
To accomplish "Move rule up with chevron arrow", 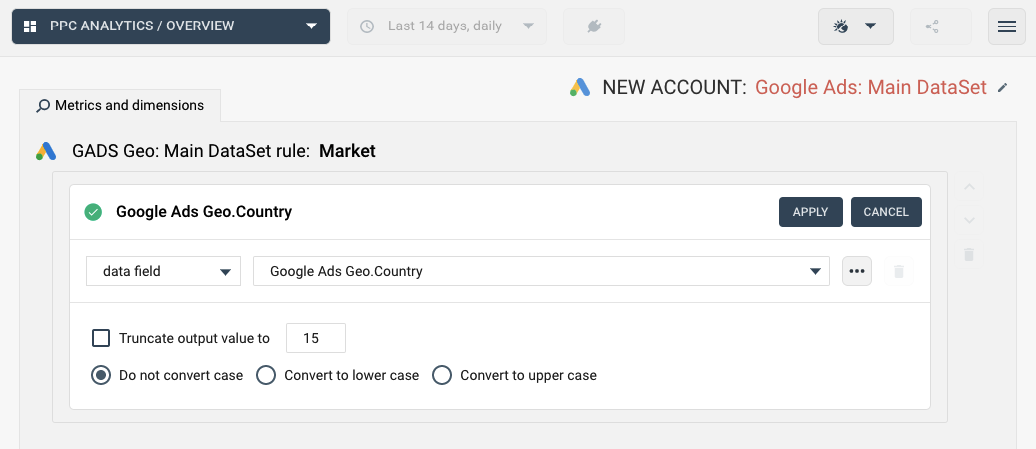I will (x=969, y=187).
